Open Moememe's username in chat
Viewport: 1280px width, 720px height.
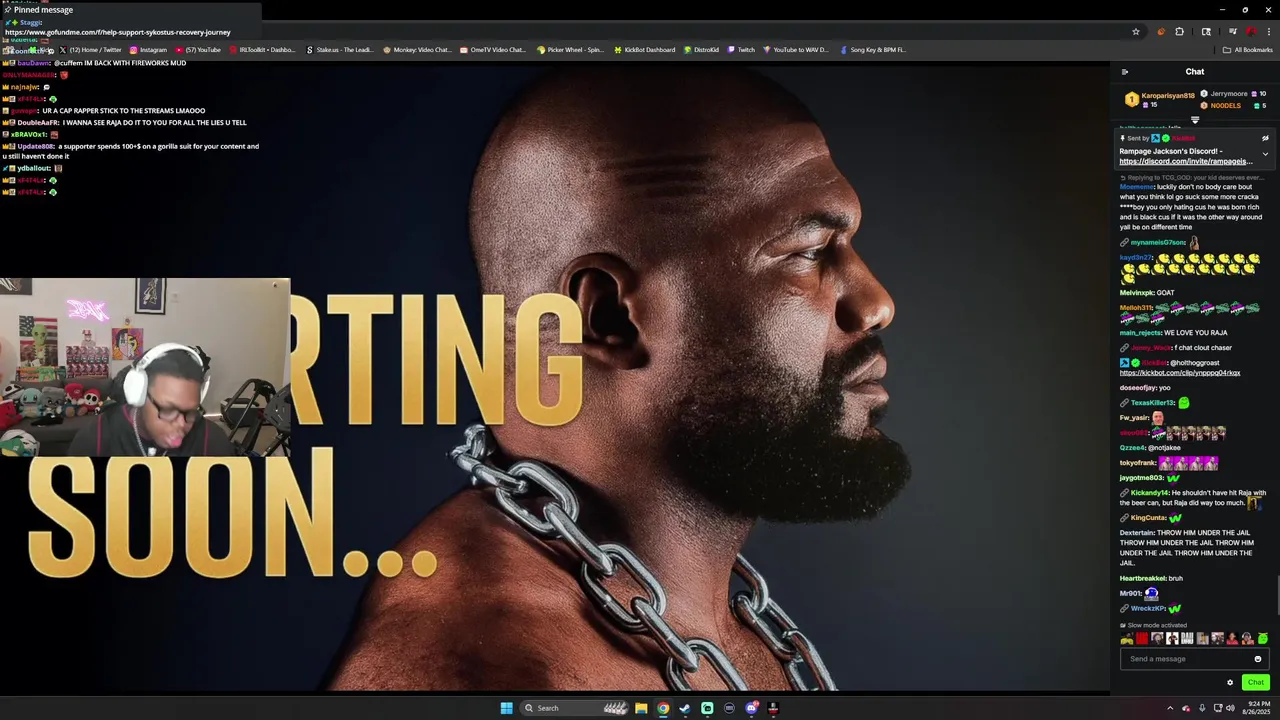click(x=1136, y=187)
